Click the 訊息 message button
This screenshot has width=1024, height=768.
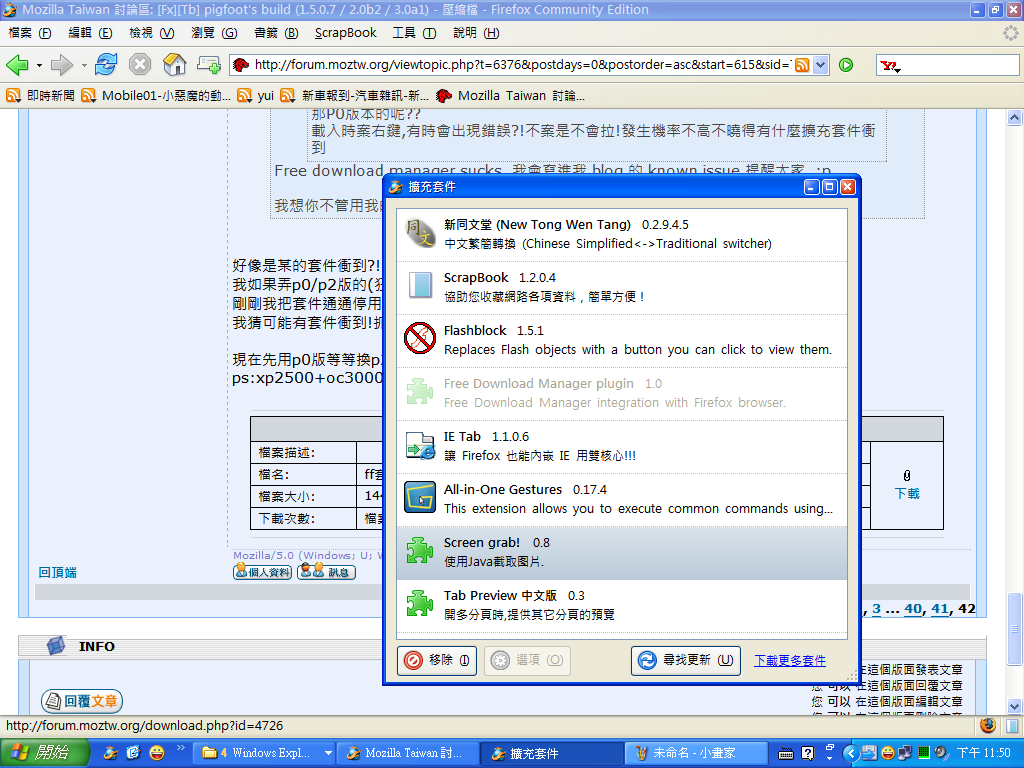[x=327, y=572]
